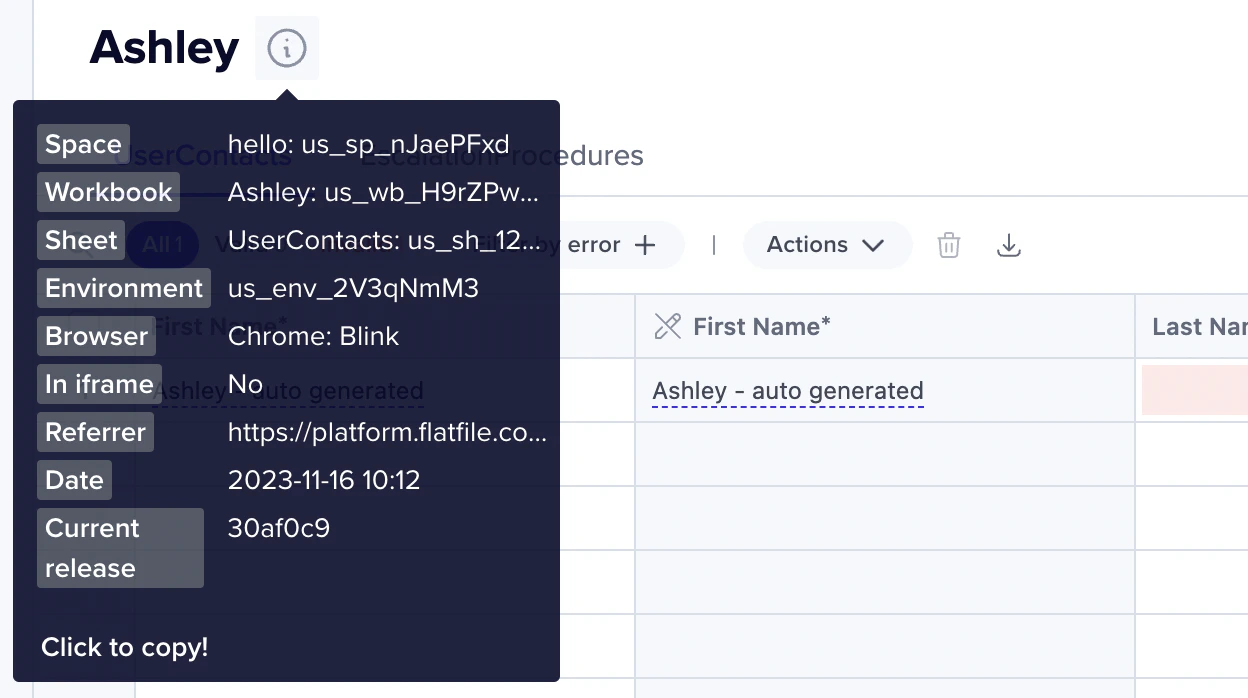
Task: Click the Current release label
Action: pyautogui.click(x=120, y=548)
